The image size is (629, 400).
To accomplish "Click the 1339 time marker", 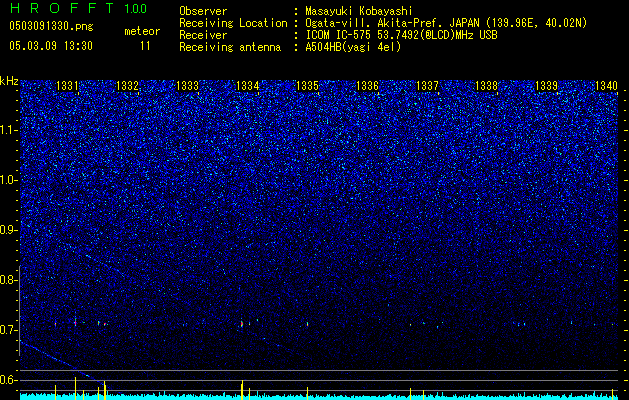I will [x=547, y=85].
